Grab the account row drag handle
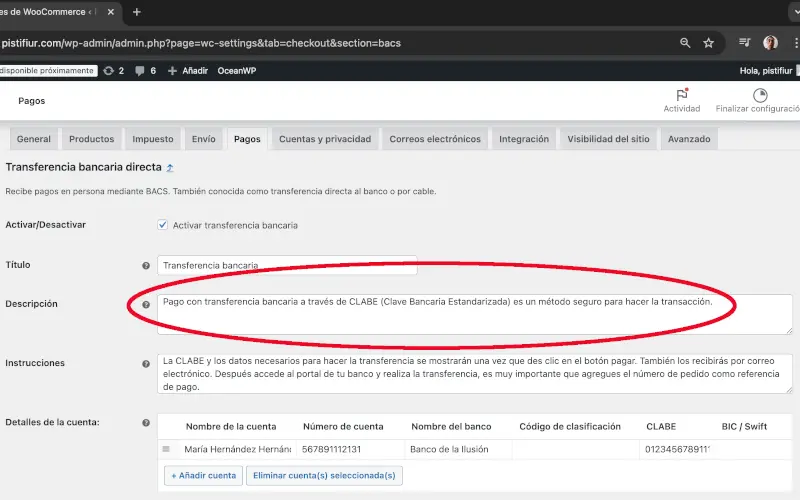Screen dimensions: 800x500 pos(167,450)
